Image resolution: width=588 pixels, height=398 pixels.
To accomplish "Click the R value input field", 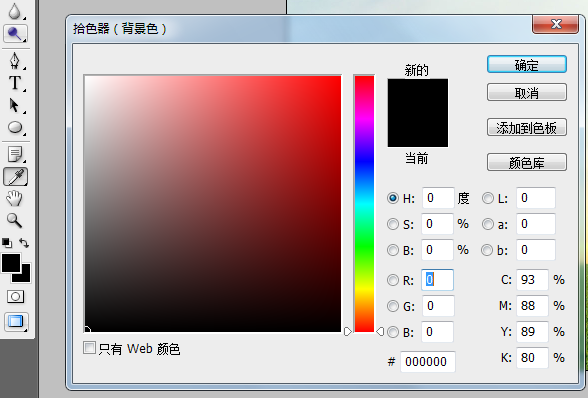I will click(437, 280).
